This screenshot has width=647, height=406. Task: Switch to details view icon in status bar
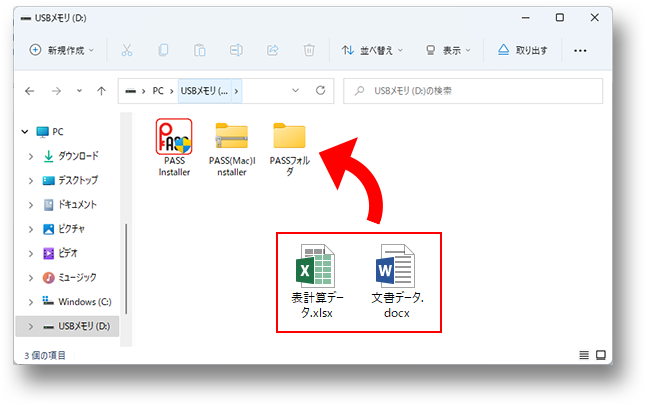pyautogui.click(x=584, y=355)
